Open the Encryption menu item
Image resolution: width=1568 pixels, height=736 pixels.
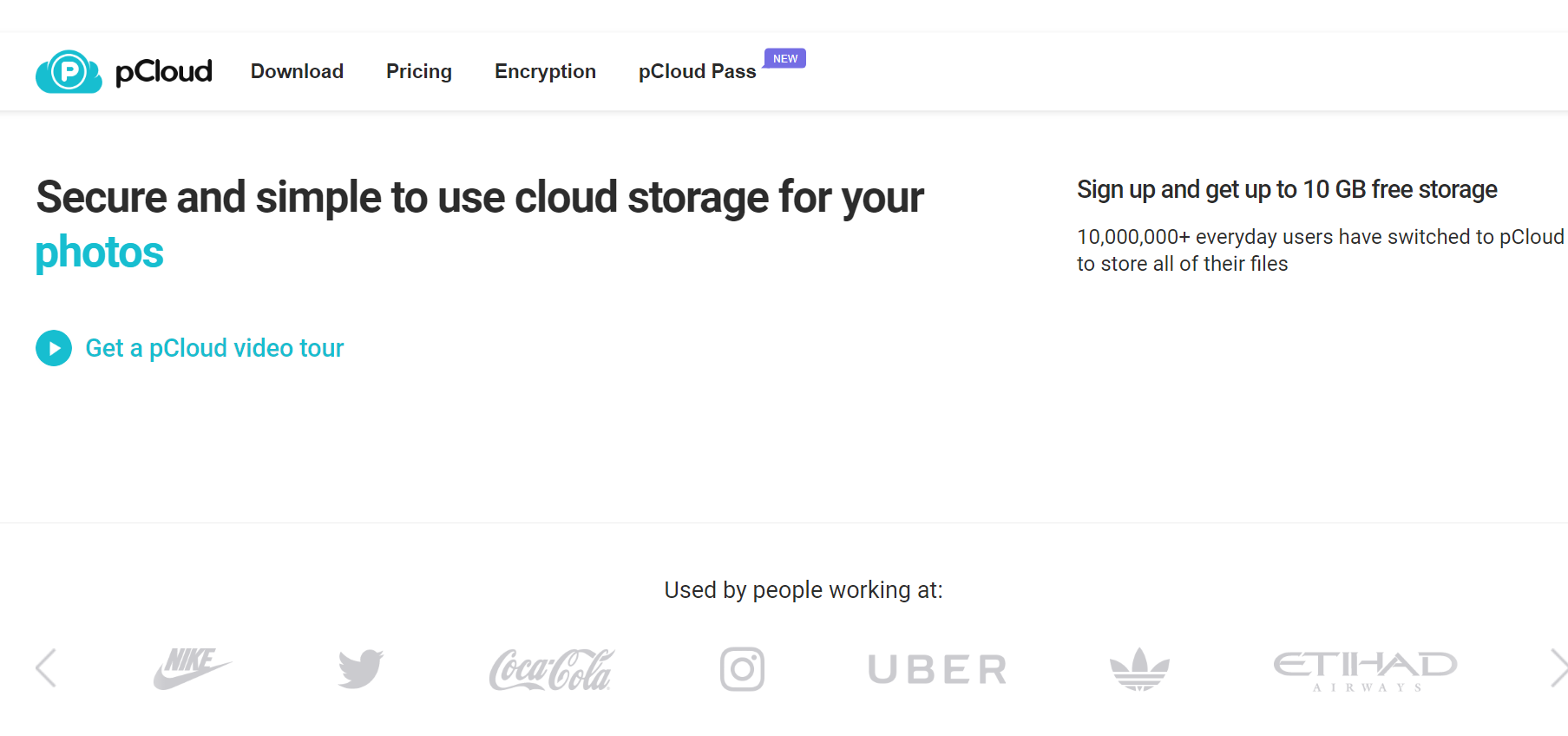[x=545, y=71]
